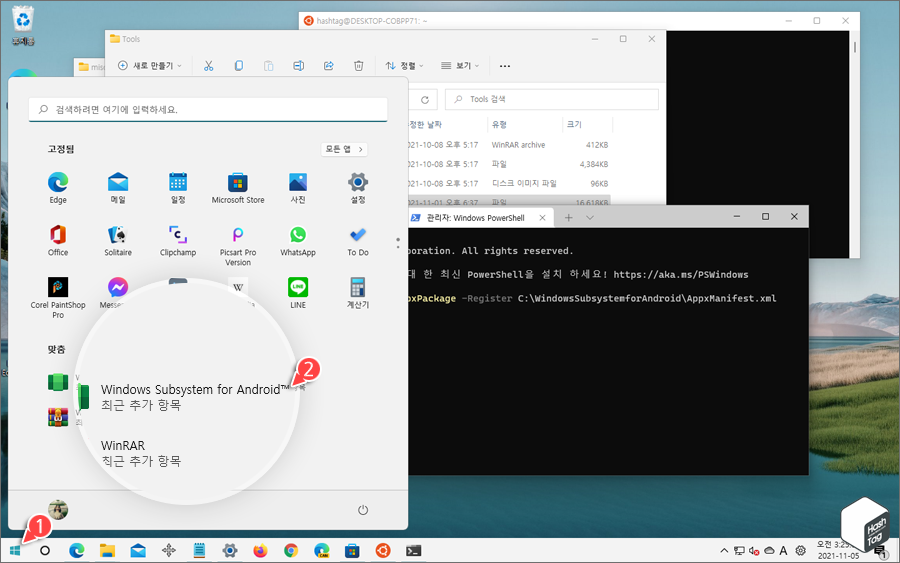900x563 pixels.
Task: Open Picsart Pro Version app
Action: point(238,245)
